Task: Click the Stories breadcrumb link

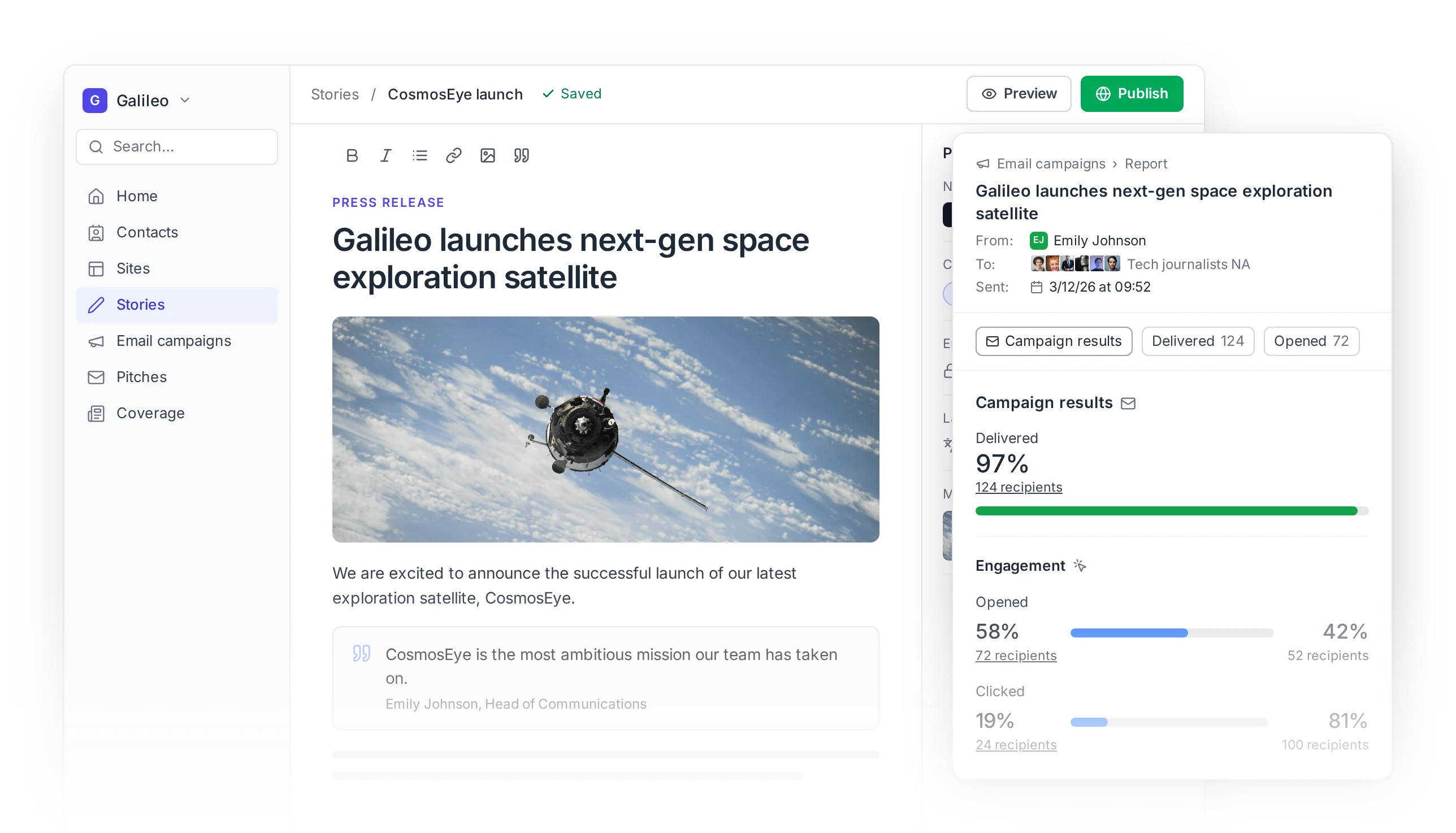Action: pos(335,94)
